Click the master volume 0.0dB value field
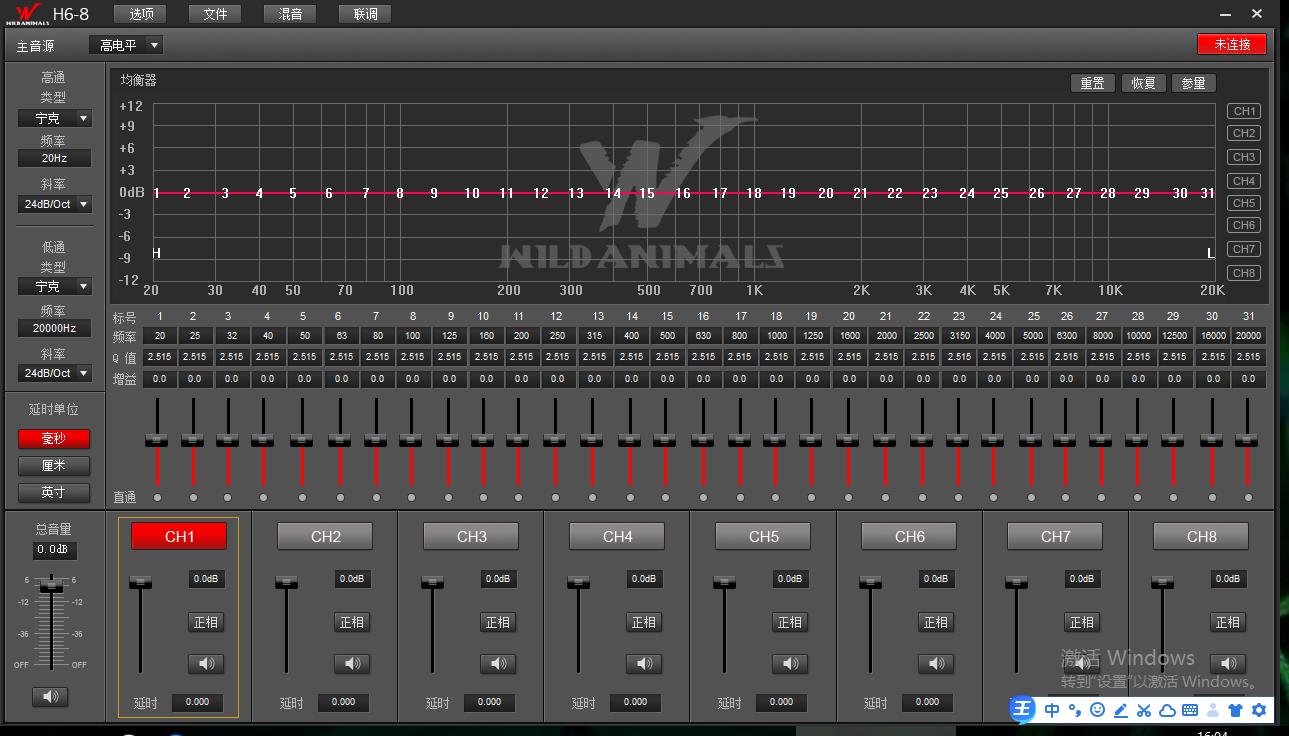The image size is (1289, 736). [x=53, y=550]
